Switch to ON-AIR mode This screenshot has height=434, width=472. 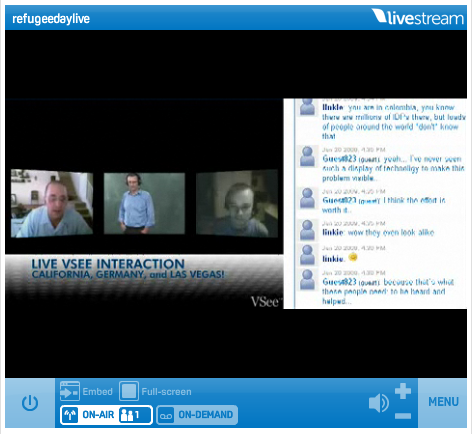click(106, 415)
